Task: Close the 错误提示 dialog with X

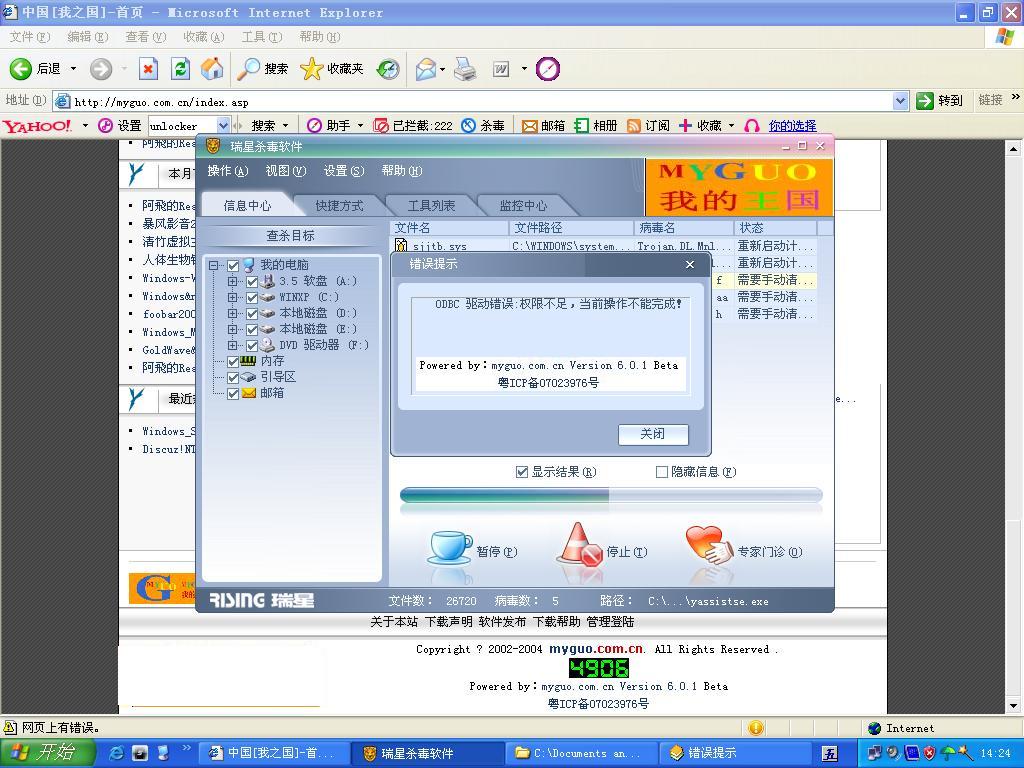Action: 690,264
